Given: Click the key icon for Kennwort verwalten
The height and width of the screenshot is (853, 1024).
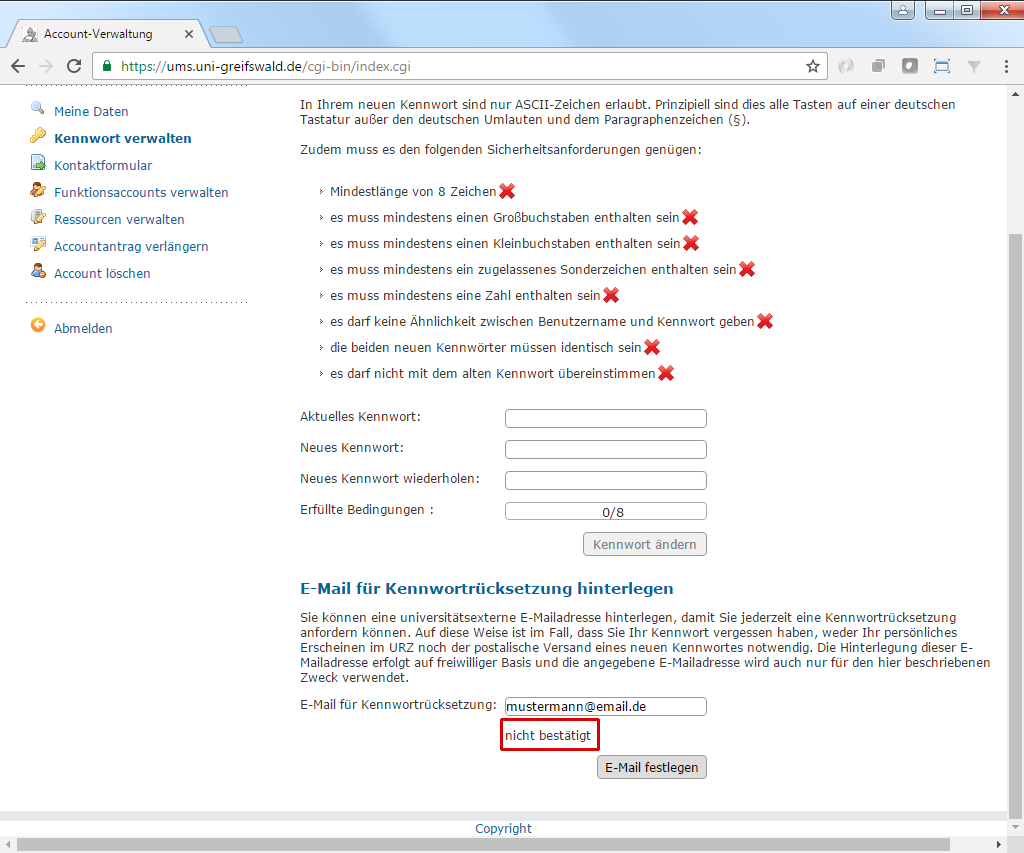Looking at the screenshot, I should [38, 137].
